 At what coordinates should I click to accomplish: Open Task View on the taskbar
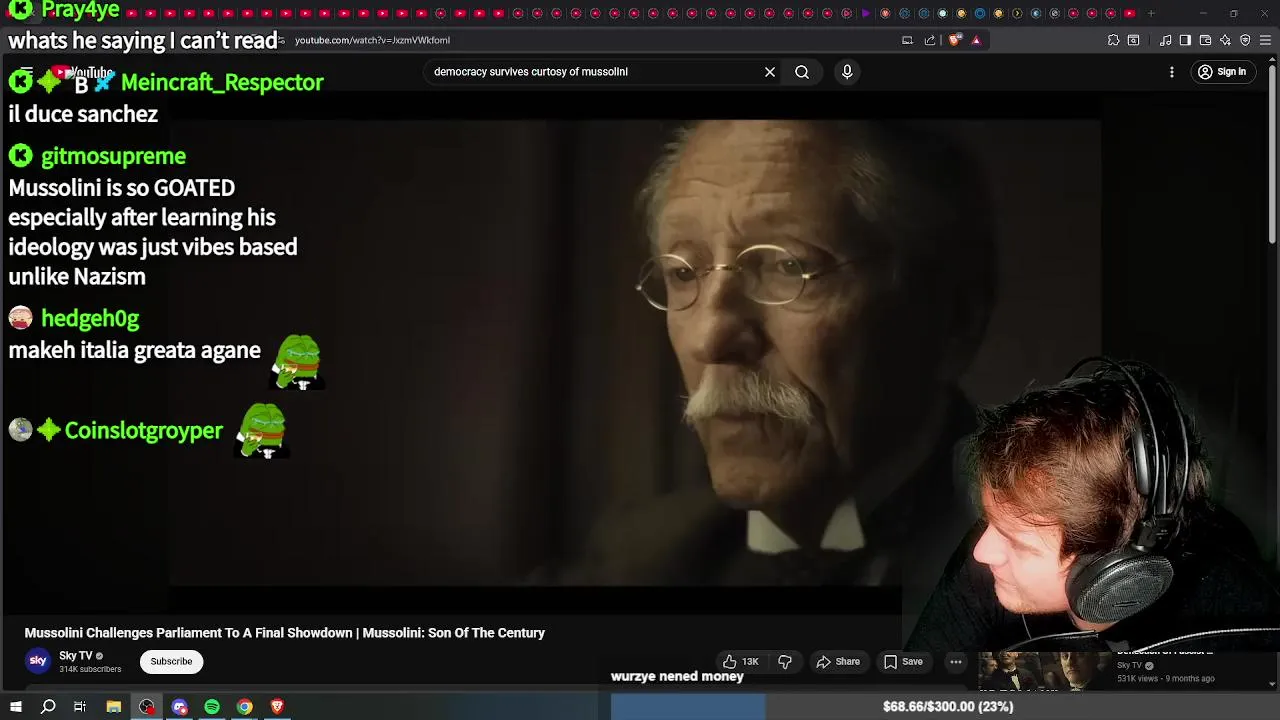pyautogui.click(x=80, y=707)
